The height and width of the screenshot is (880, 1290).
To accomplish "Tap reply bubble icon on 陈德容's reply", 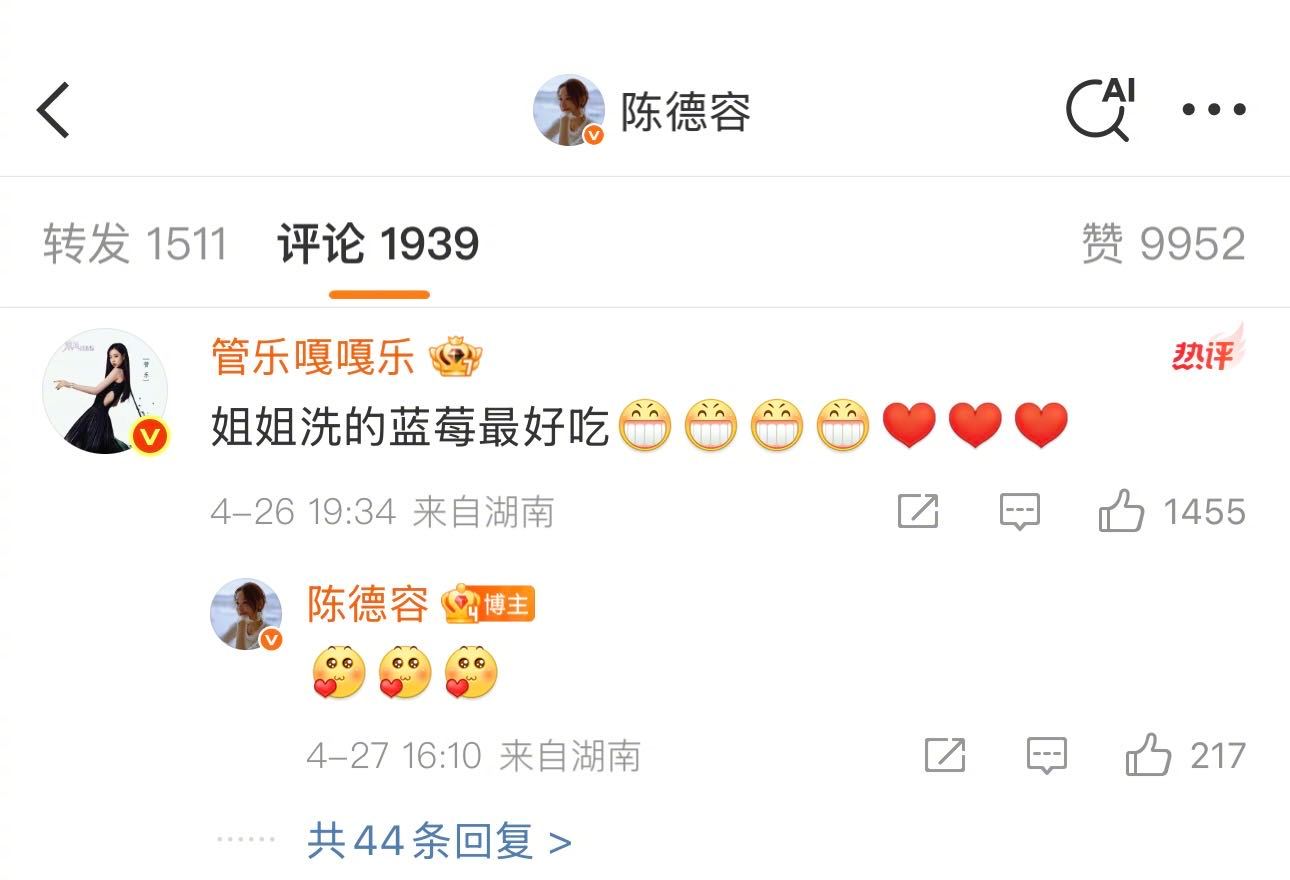I will coord(1047,756).
